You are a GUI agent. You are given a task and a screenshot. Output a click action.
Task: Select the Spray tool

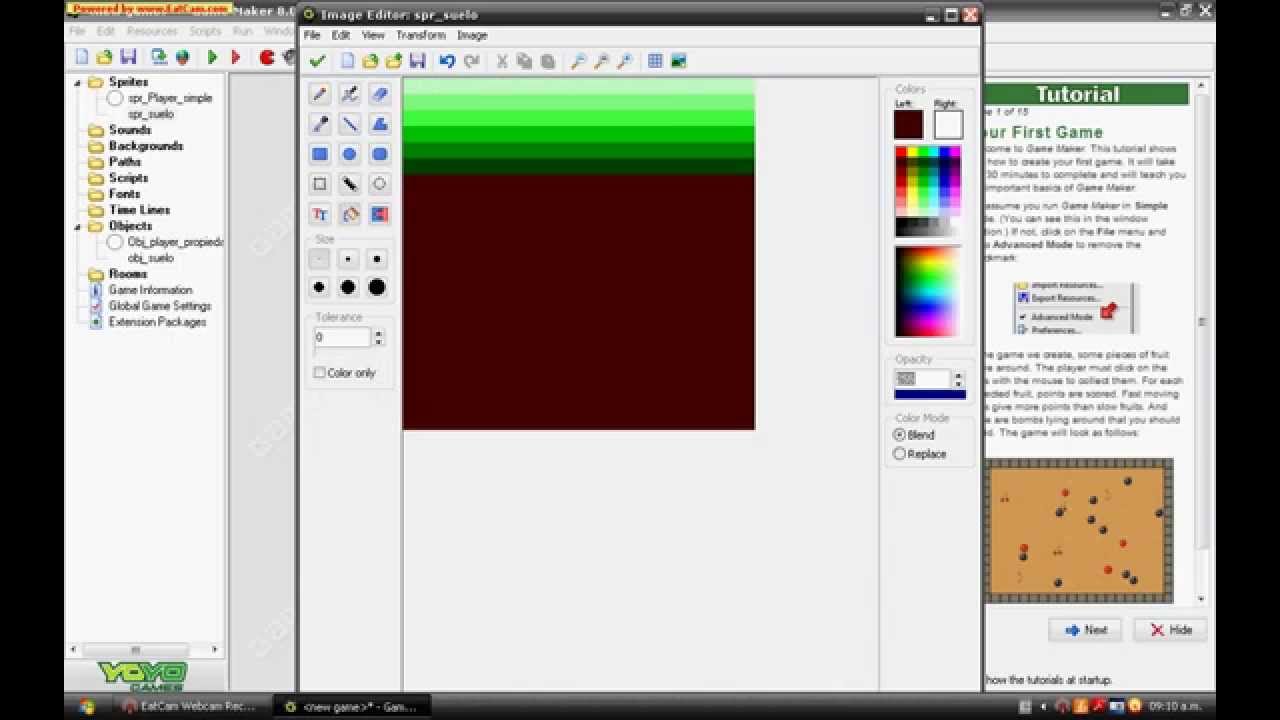tap(350, 94)
